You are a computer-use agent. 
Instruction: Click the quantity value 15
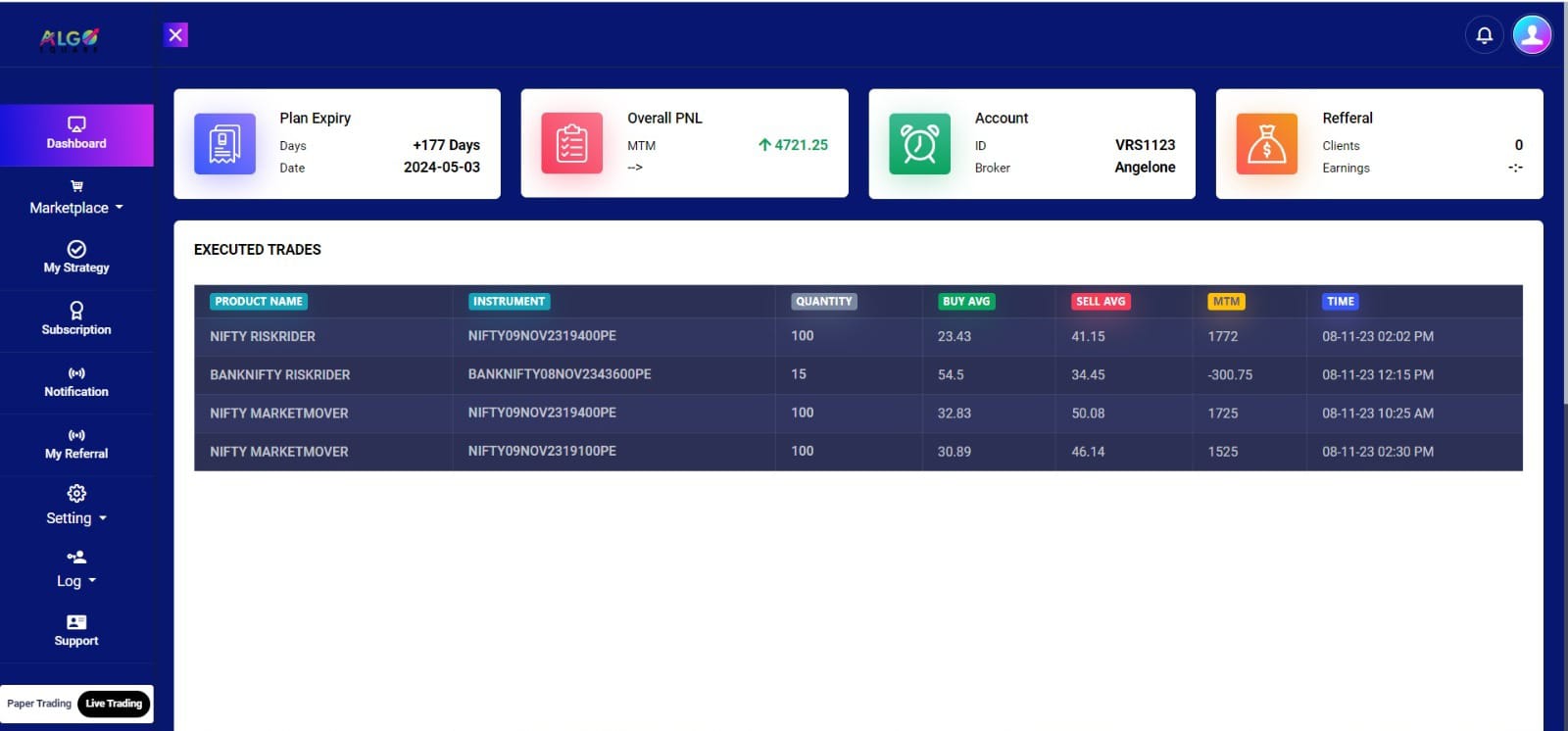pos(799,374)
